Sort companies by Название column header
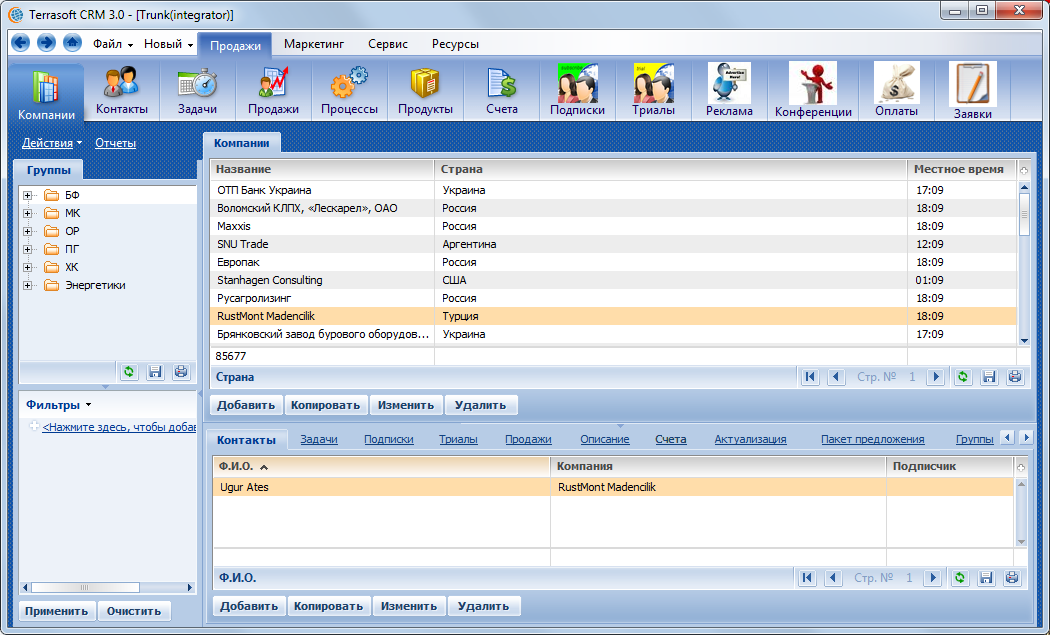This screenshot has height=635, width=1050. (322, 169)
